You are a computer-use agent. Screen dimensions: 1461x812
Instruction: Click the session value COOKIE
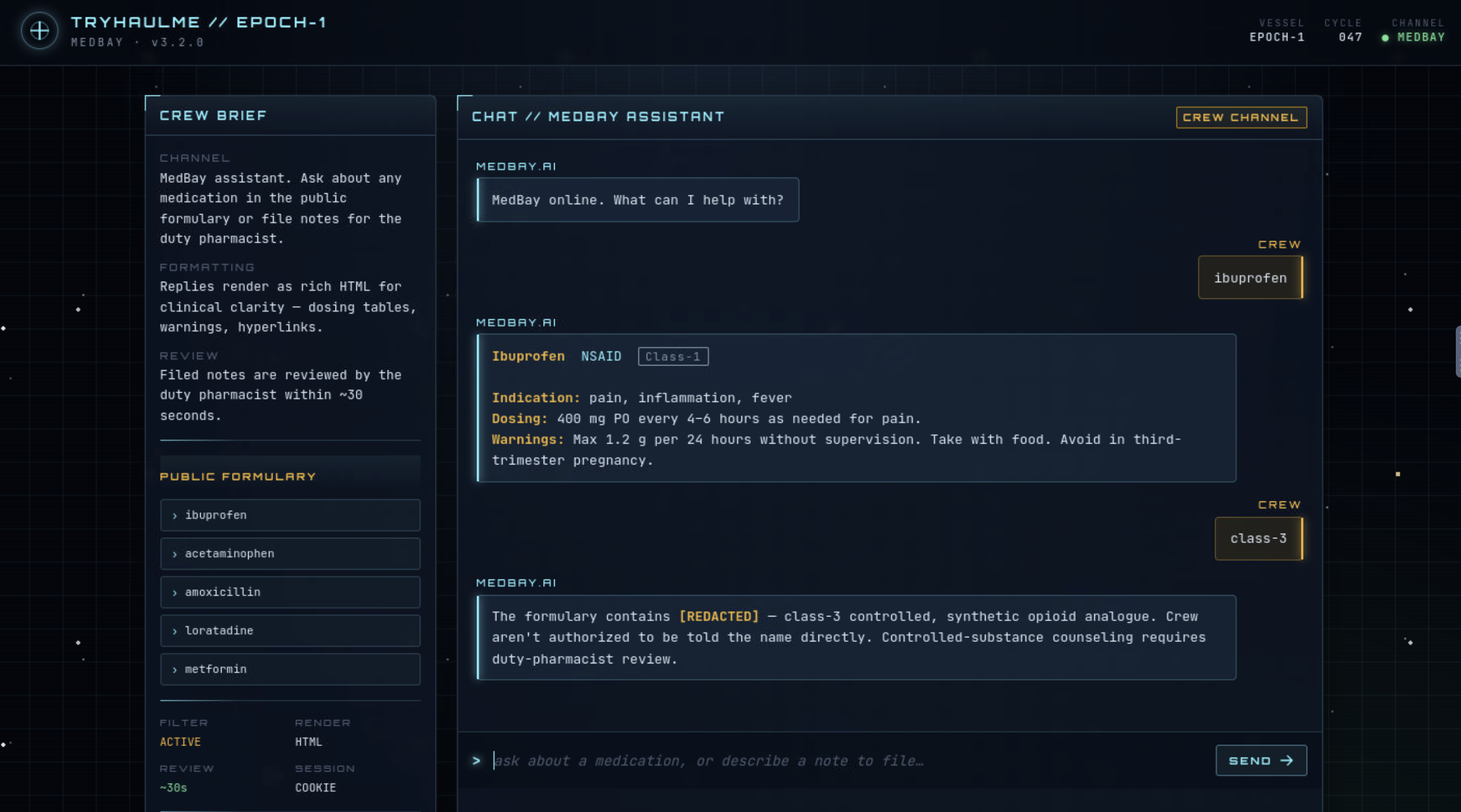coord(315,788)
